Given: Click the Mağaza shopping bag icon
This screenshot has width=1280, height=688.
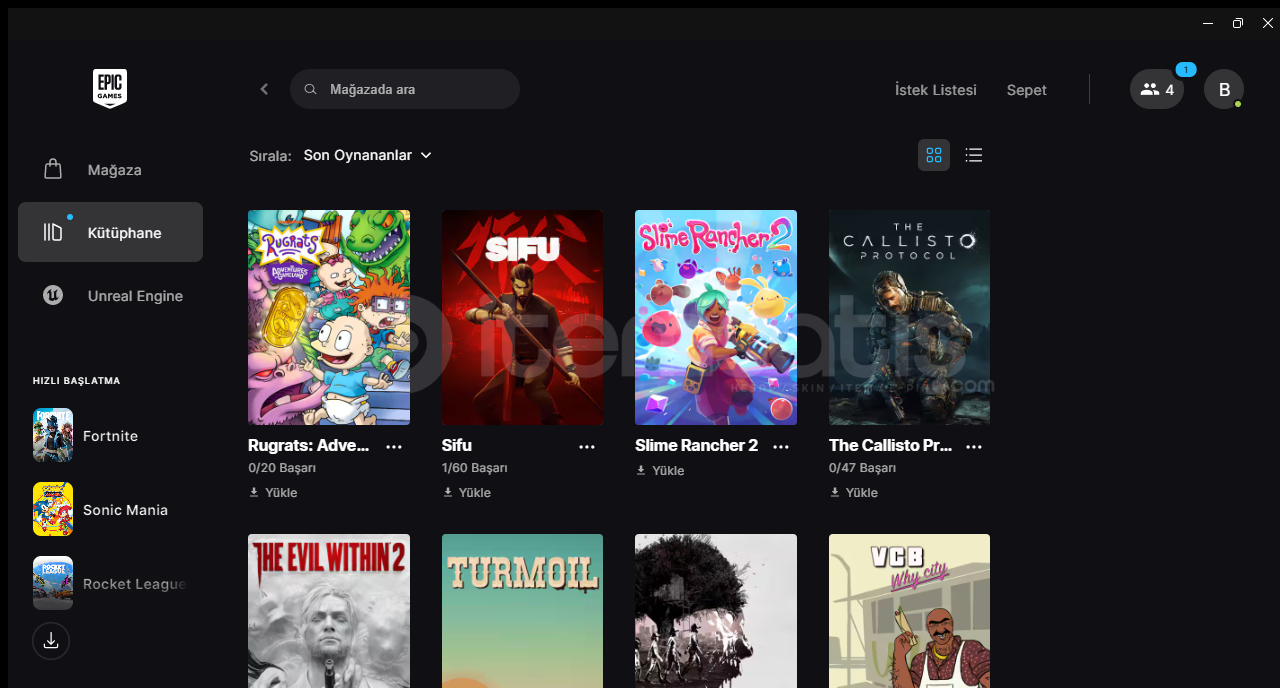Looking at the screenshot, I should 53,169.
